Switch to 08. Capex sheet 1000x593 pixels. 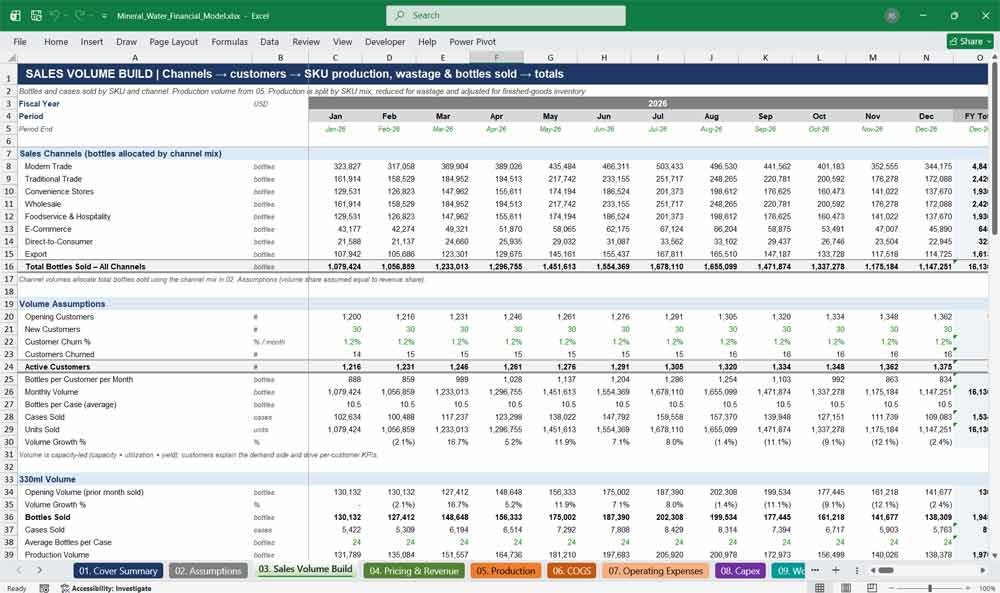740,571
